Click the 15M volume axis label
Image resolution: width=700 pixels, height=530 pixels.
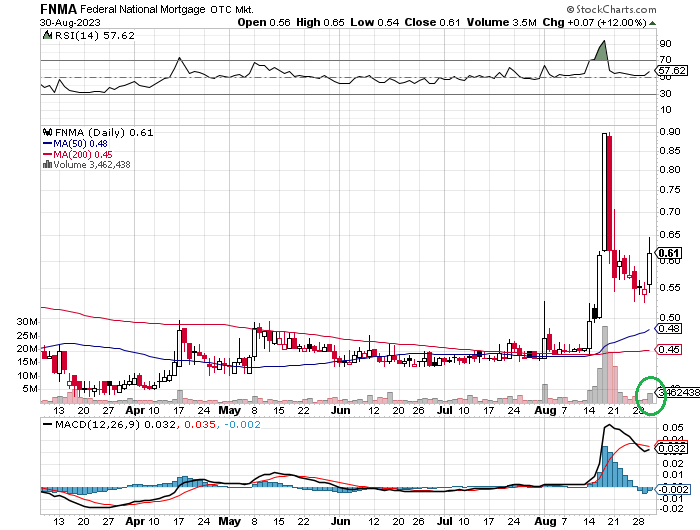pos(27,362)
